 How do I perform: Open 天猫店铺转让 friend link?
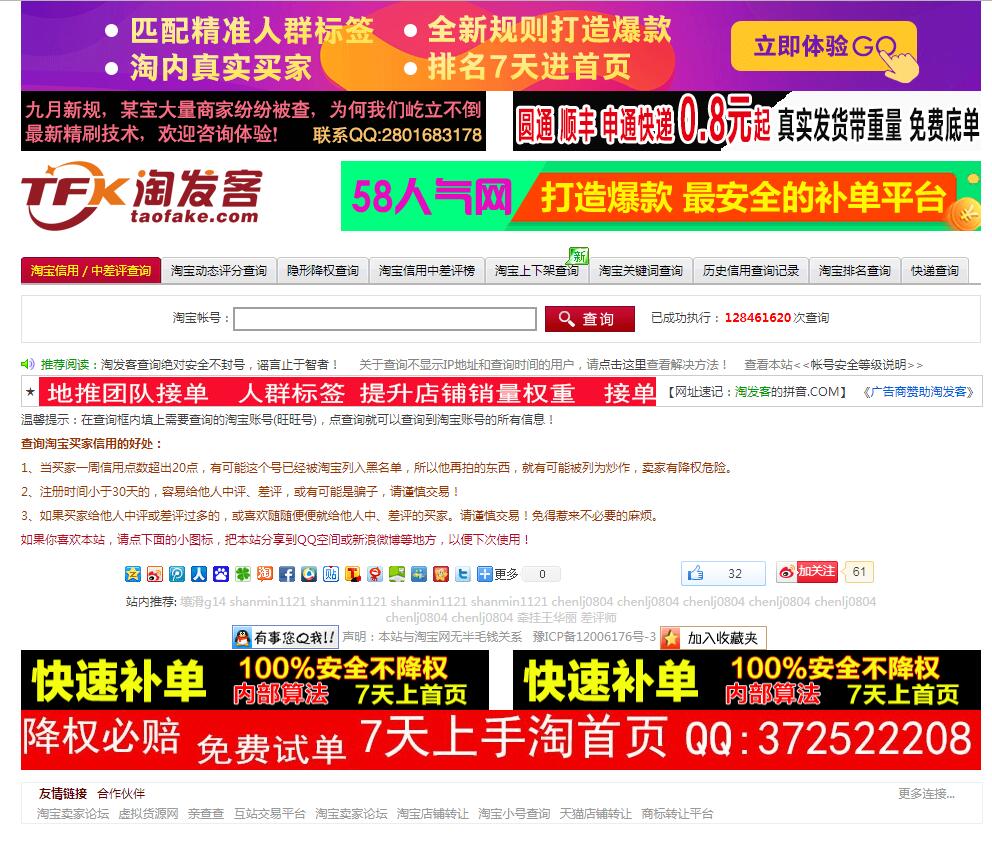click(x=595, y=814)
